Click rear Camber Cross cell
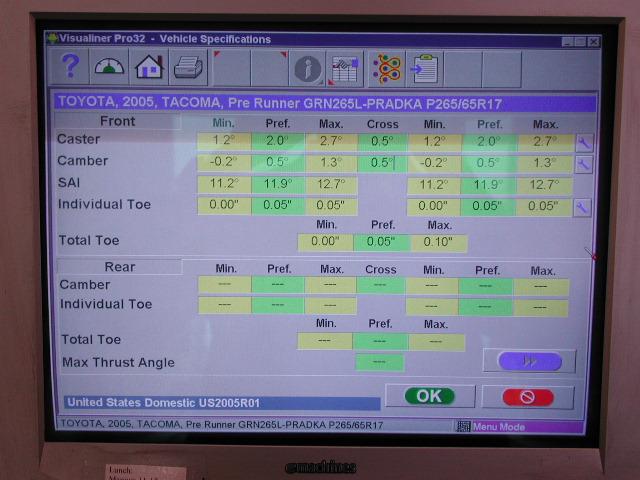This screenshot has height=480, width=640. 380,285
